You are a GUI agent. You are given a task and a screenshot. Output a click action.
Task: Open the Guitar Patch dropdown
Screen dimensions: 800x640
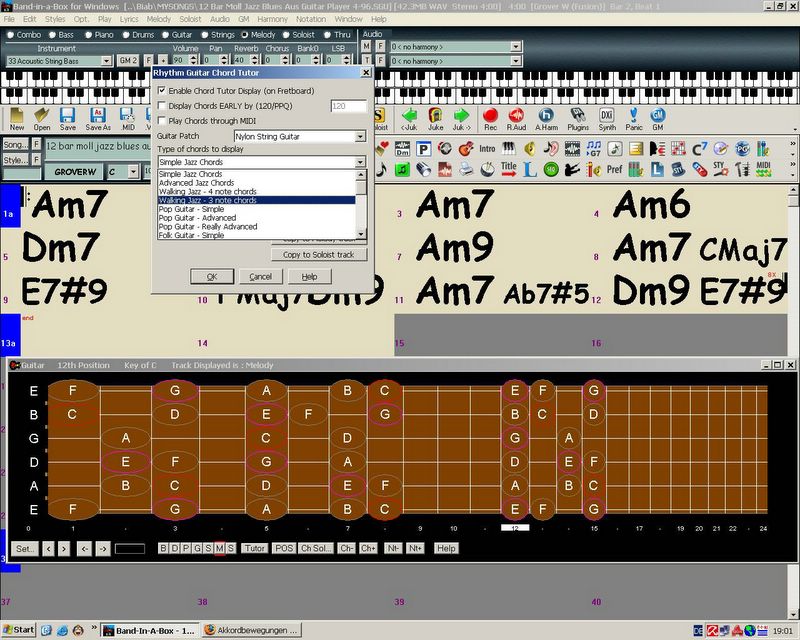point(360,136)
